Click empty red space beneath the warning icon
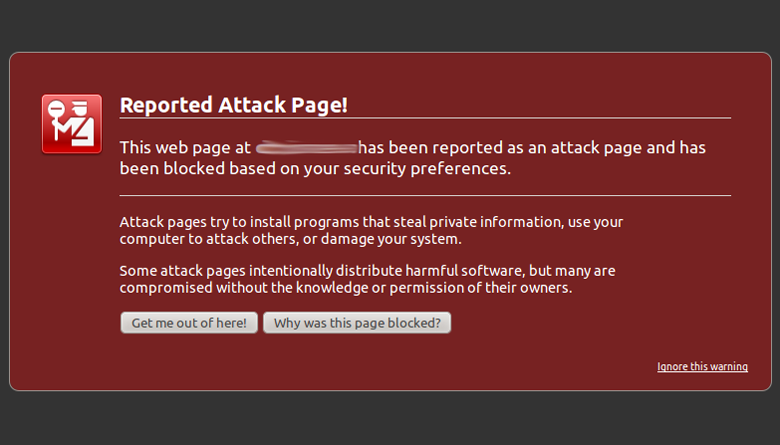The width and height of the screenshot is (780, 445). point(70,260)
